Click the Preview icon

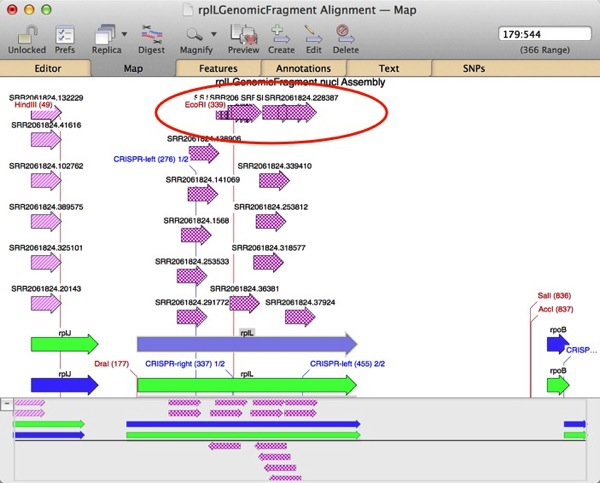(x=243, y=33)
